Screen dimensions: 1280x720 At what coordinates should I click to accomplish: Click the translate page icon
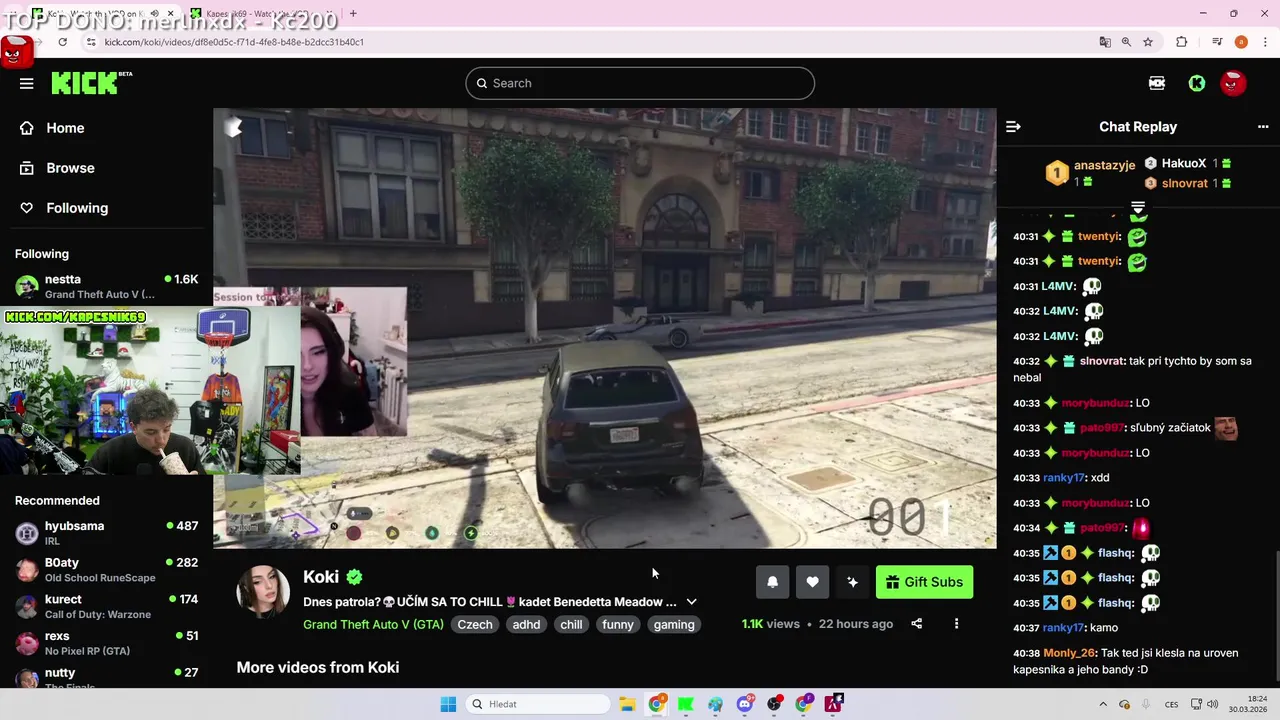[1104, 42]
